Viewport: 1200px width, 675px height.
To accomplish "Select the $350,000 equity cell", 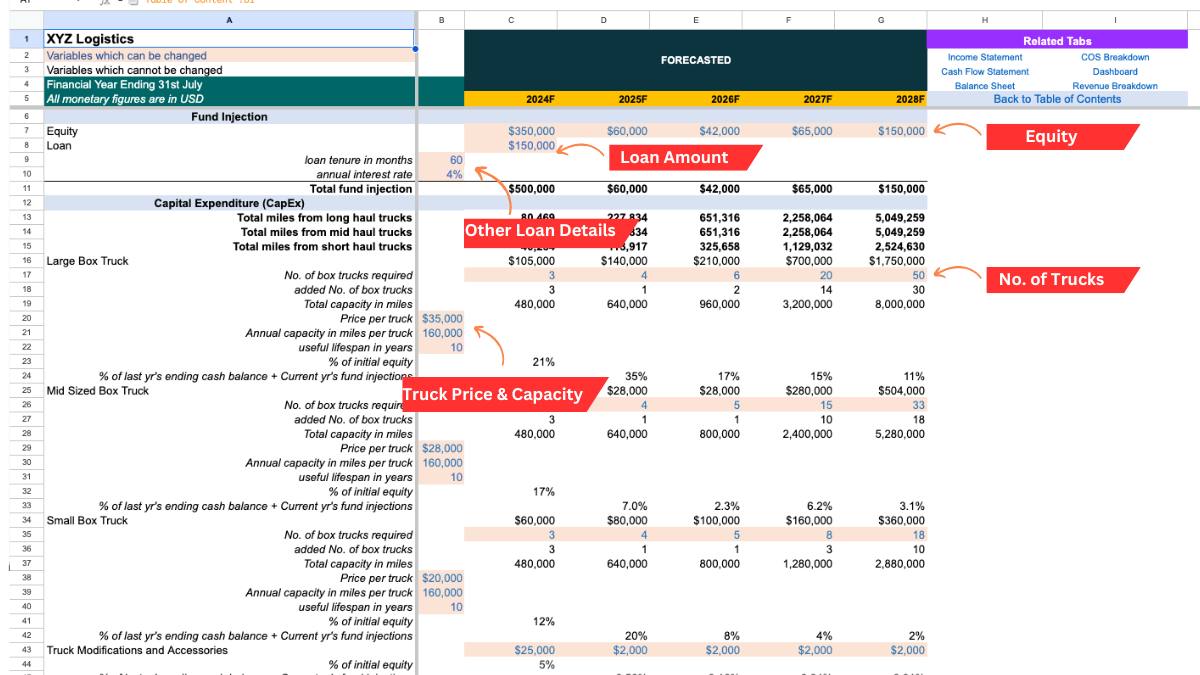I will tap(511, 131).
